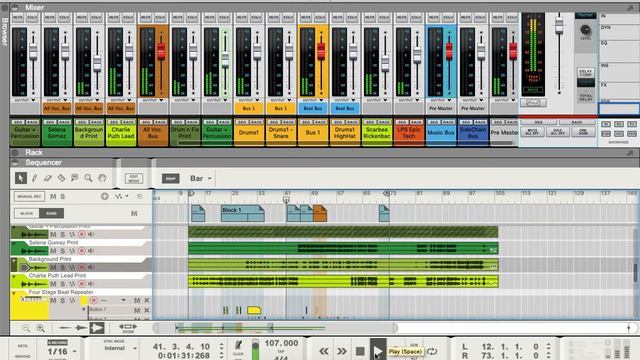
Task: Click the record button on Selena Gomez Print
Action: point(82,251)
